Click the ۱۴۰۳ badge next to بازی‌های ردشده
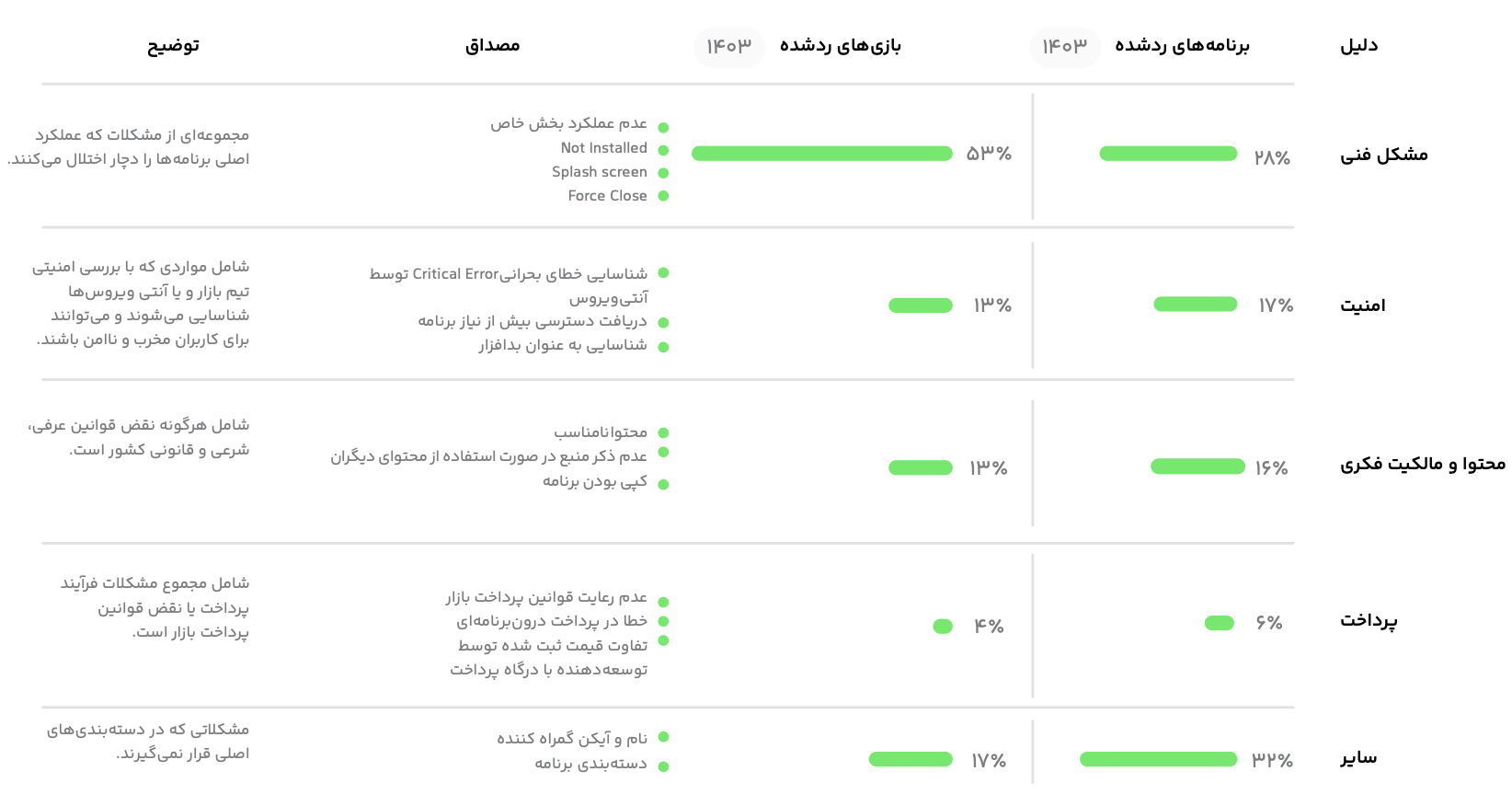The height and width of the screenshot is (806, 1512). (x=729, y=46)
